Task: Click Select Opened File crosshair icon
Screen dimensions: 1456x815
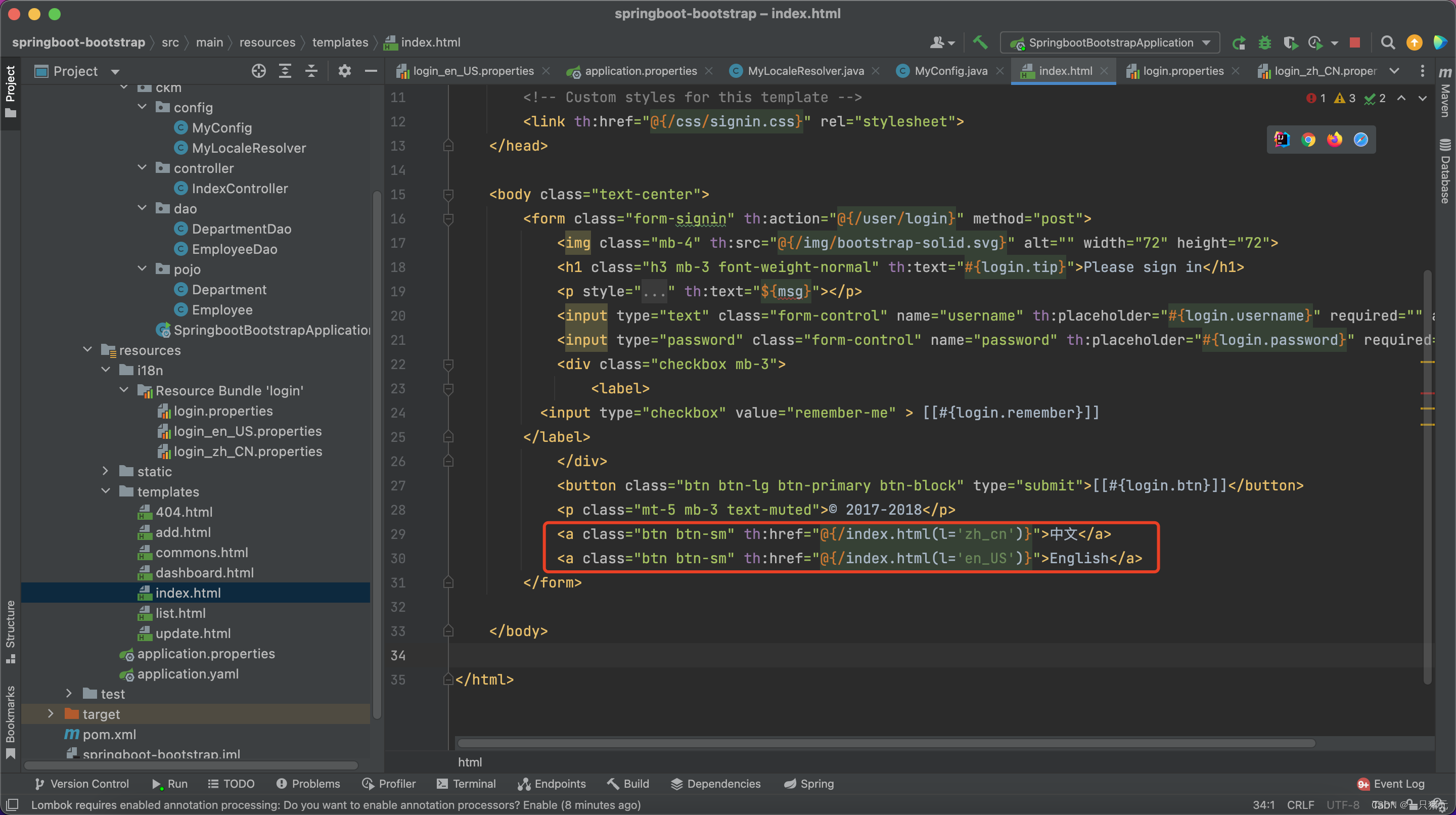Action: [x=258, y=71]
